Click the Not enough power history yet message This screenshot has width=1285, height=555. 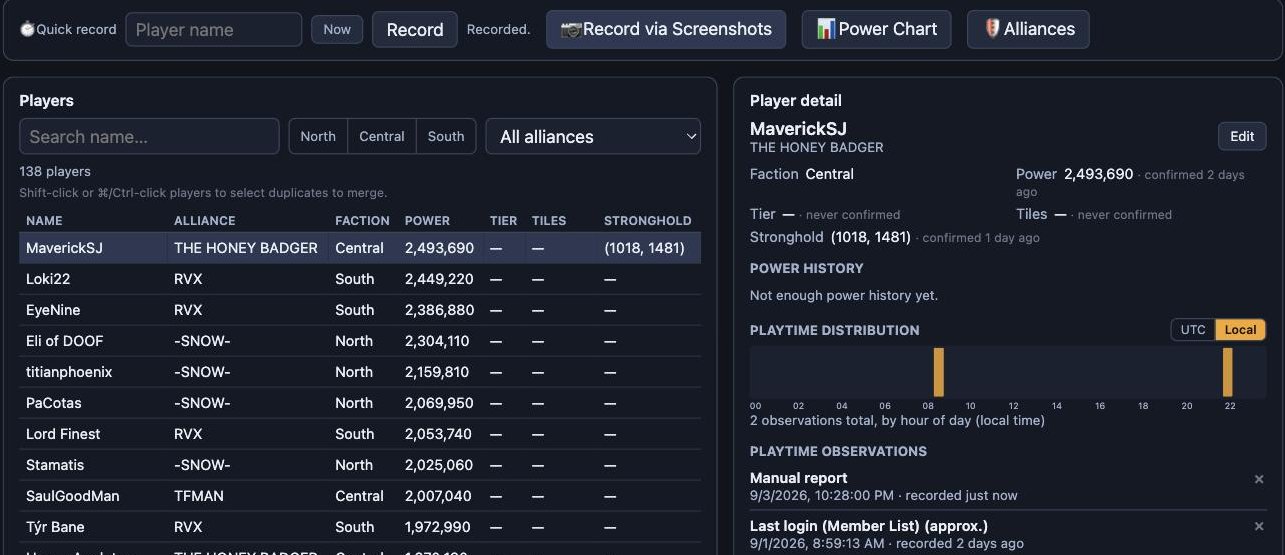click(844, 296)
